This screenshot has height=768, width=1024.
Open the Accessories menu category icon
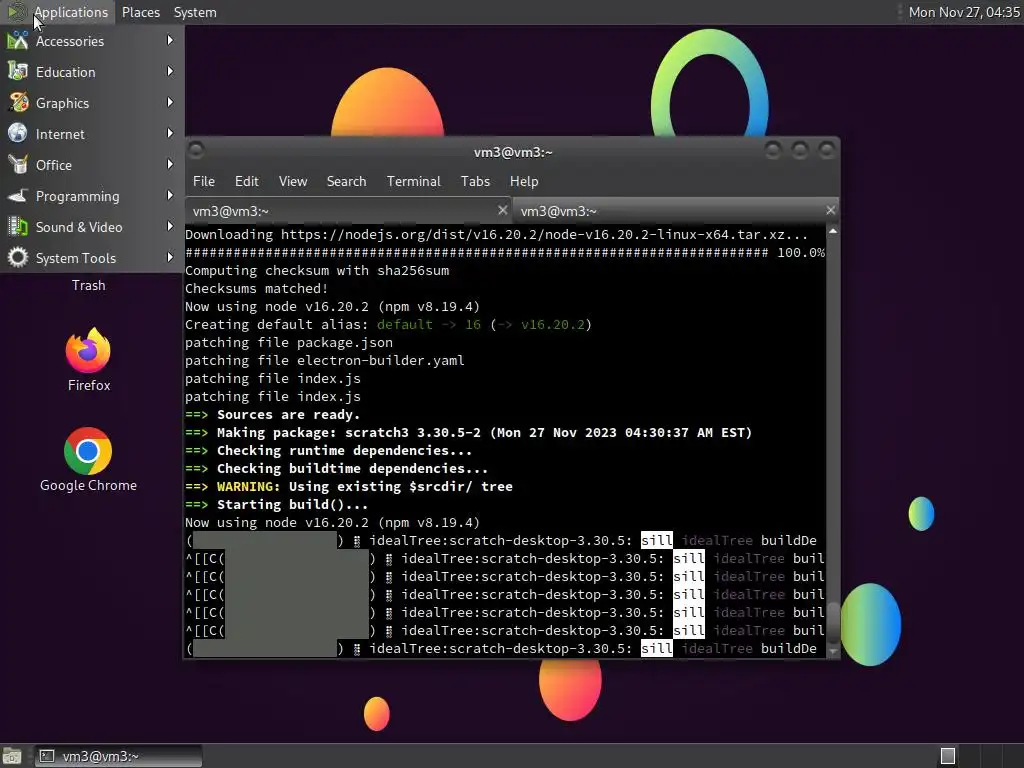click(x=18, y=41)
